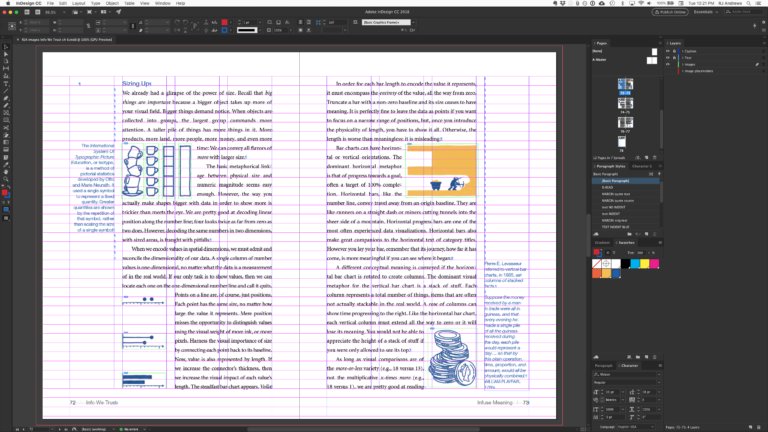Screen dimensions: 768x432
Task: Clear overrides in Paragraph Styles panel
Action: [638, 234]
